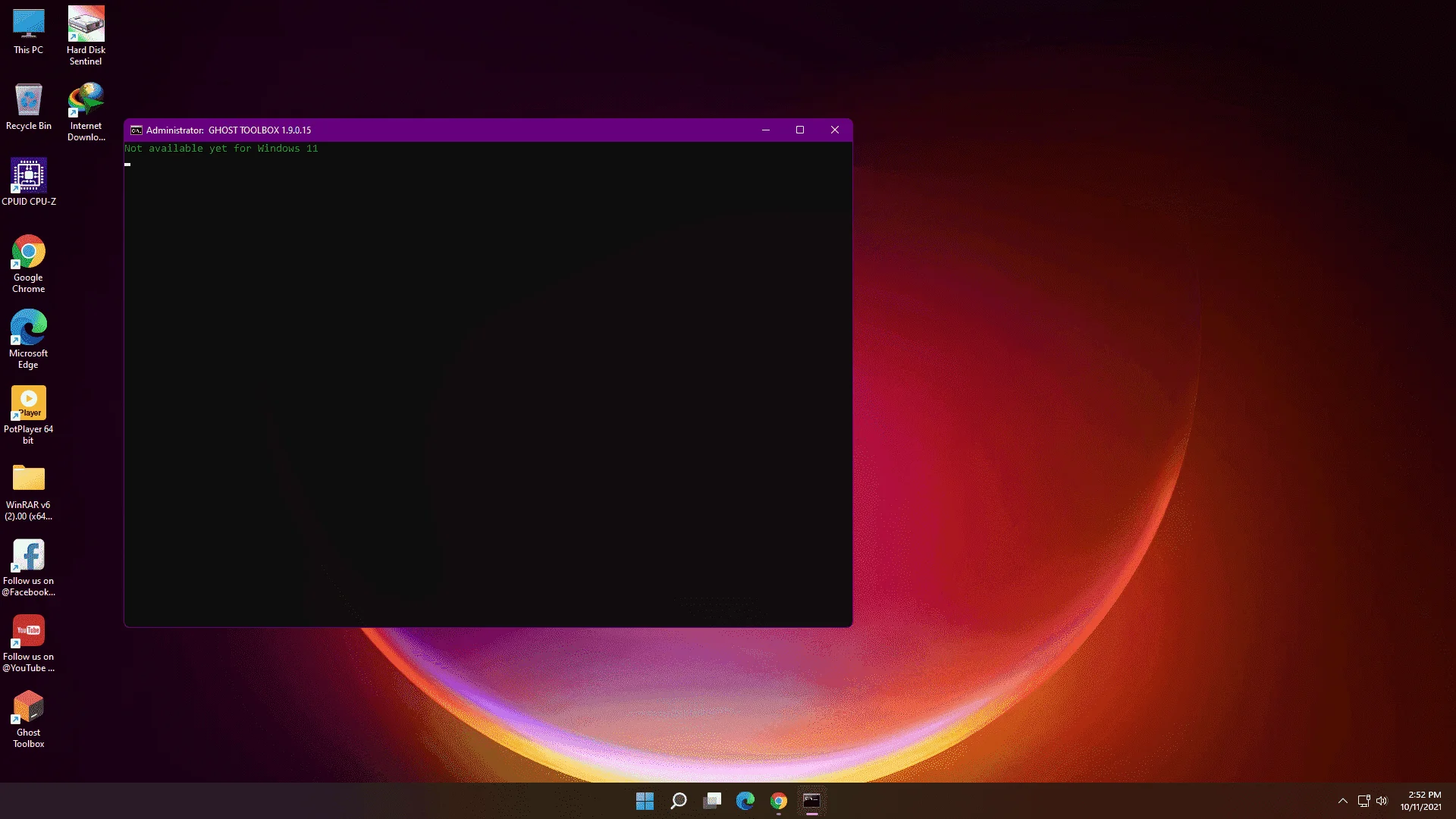Image resolution: width=1456 pixels, height=819 pixels.
Task: Select Follow us on Facebook shortcut
Action: pyautogui.click(x=28, y=567)
